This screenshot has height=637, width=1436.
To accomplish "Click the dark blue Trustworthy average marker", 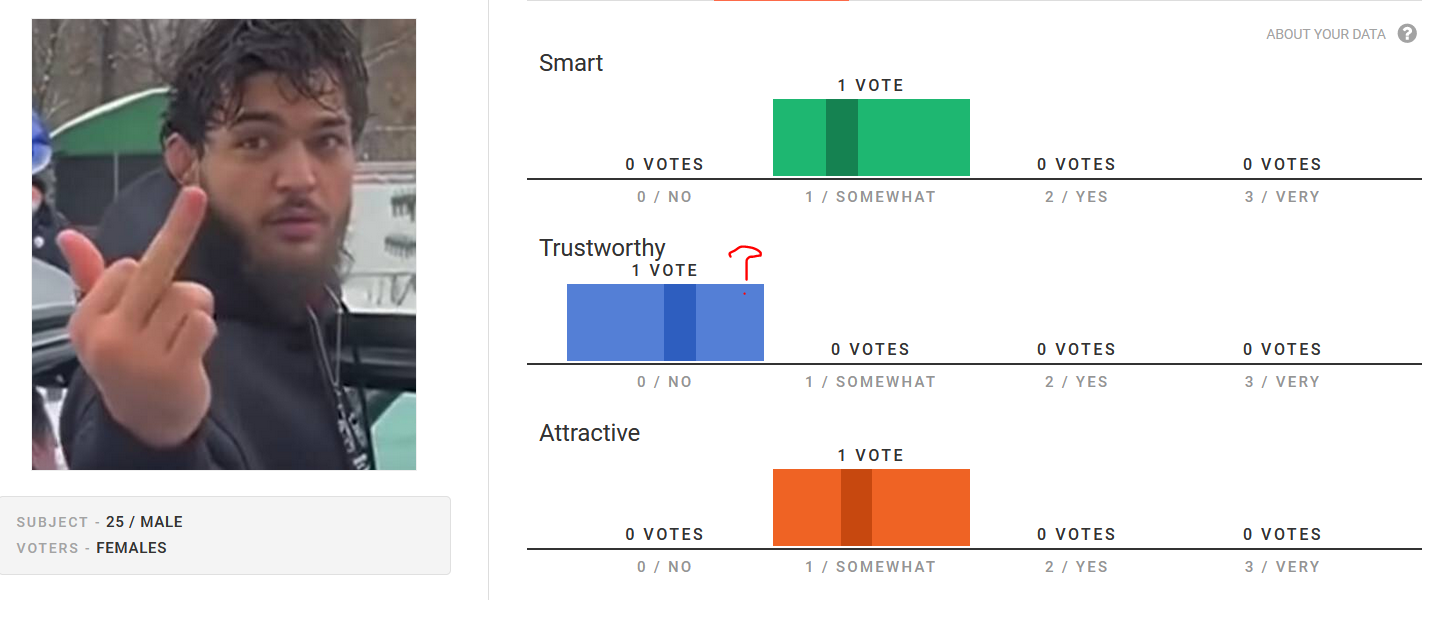I will [680, 323].
